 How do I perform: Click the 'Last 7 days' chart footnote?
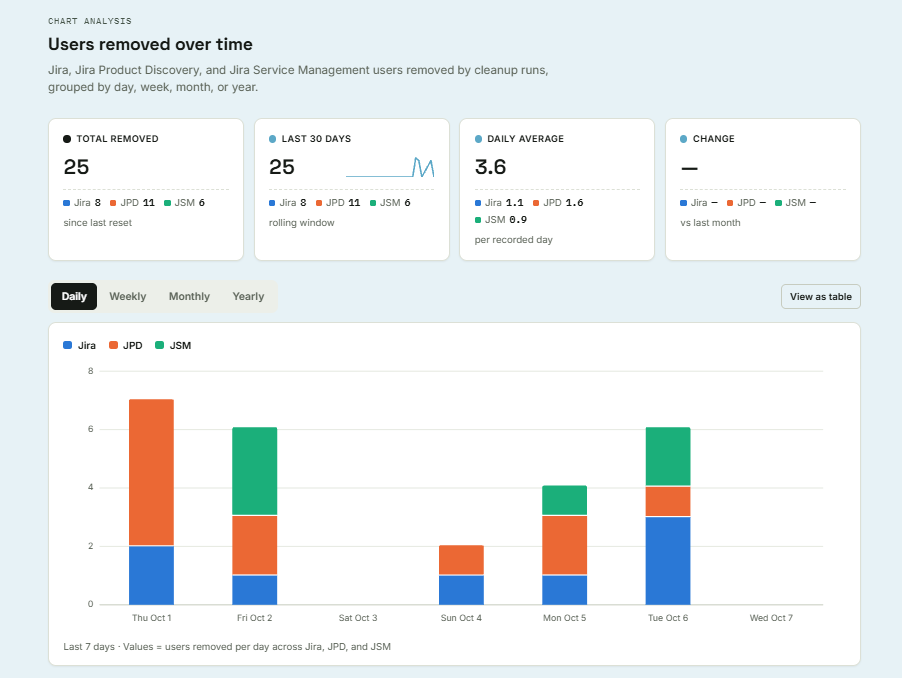tap(227, 646)
